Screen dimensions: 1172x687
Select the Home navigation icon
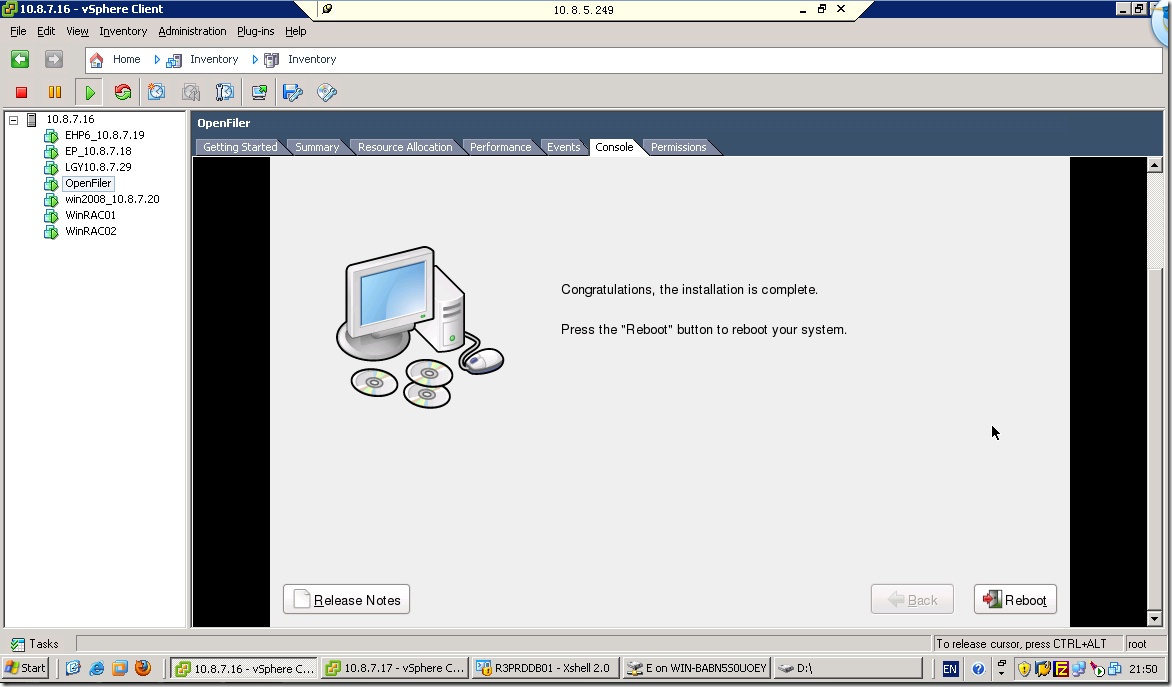pyautogui.click(x=96, y=59)
